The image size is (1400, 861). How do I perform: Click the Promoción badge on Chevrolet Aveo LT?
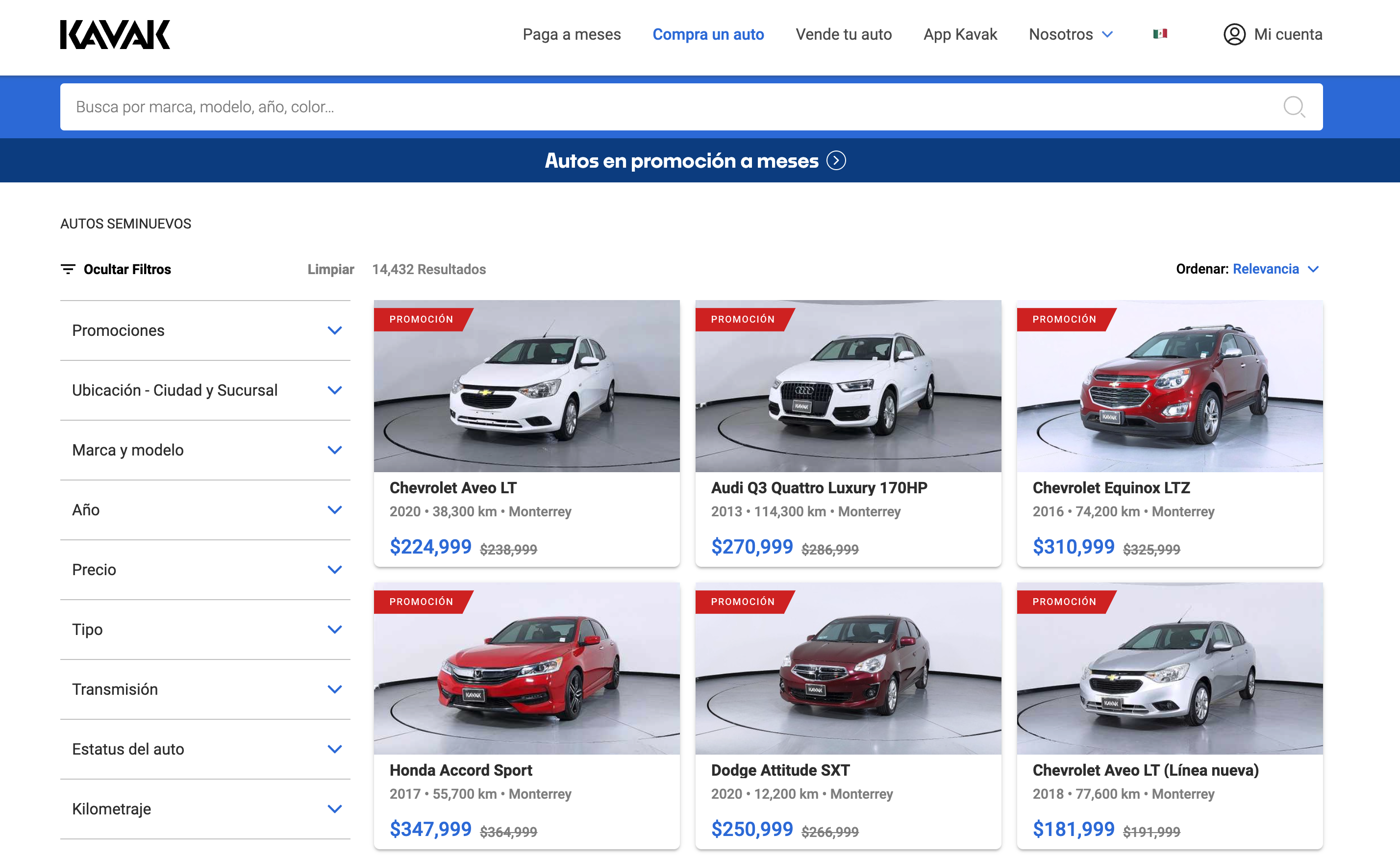(x=421, y=320)
